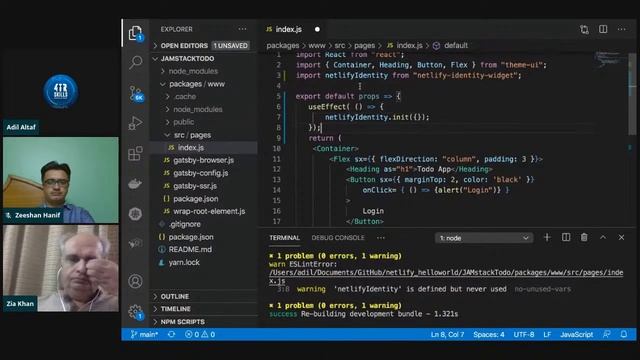Click 'Ln 8, Col 7' cursor position
This screenshot has height=360, width=640.
[x=447, y=334]
